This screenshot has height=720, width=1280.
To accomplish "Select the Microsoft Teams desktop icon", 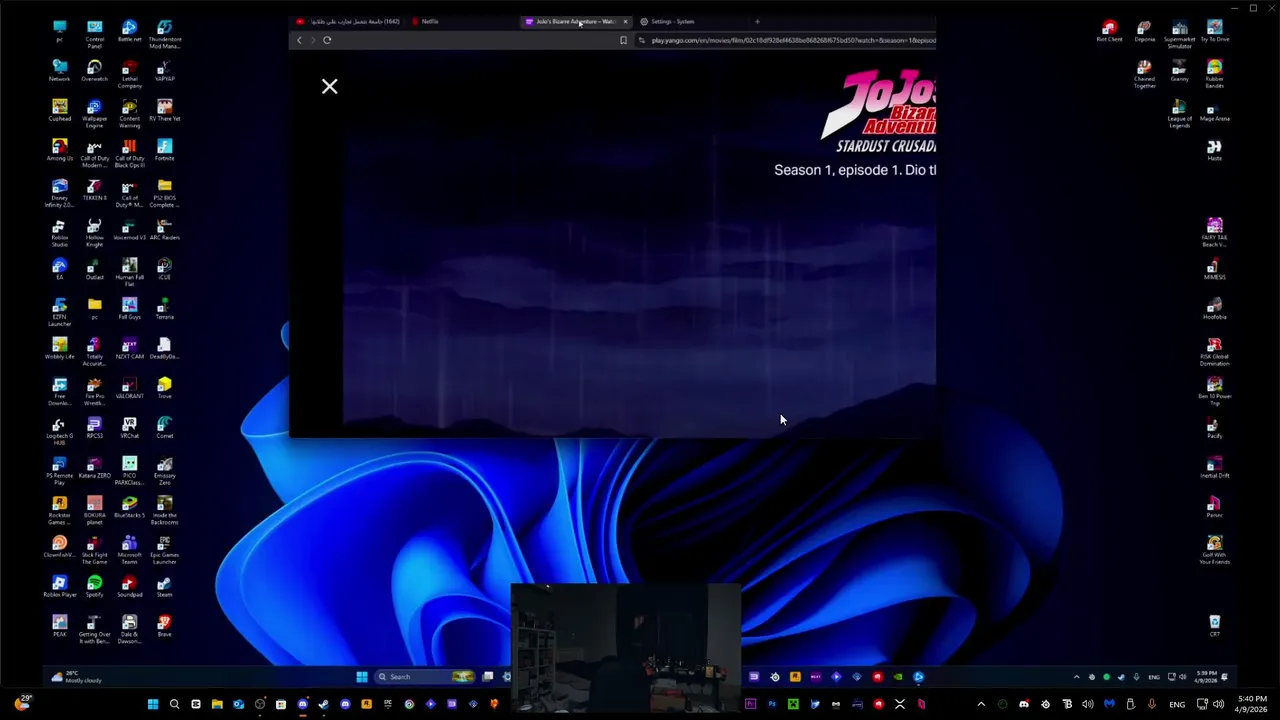I will click(x=129, y=550).
